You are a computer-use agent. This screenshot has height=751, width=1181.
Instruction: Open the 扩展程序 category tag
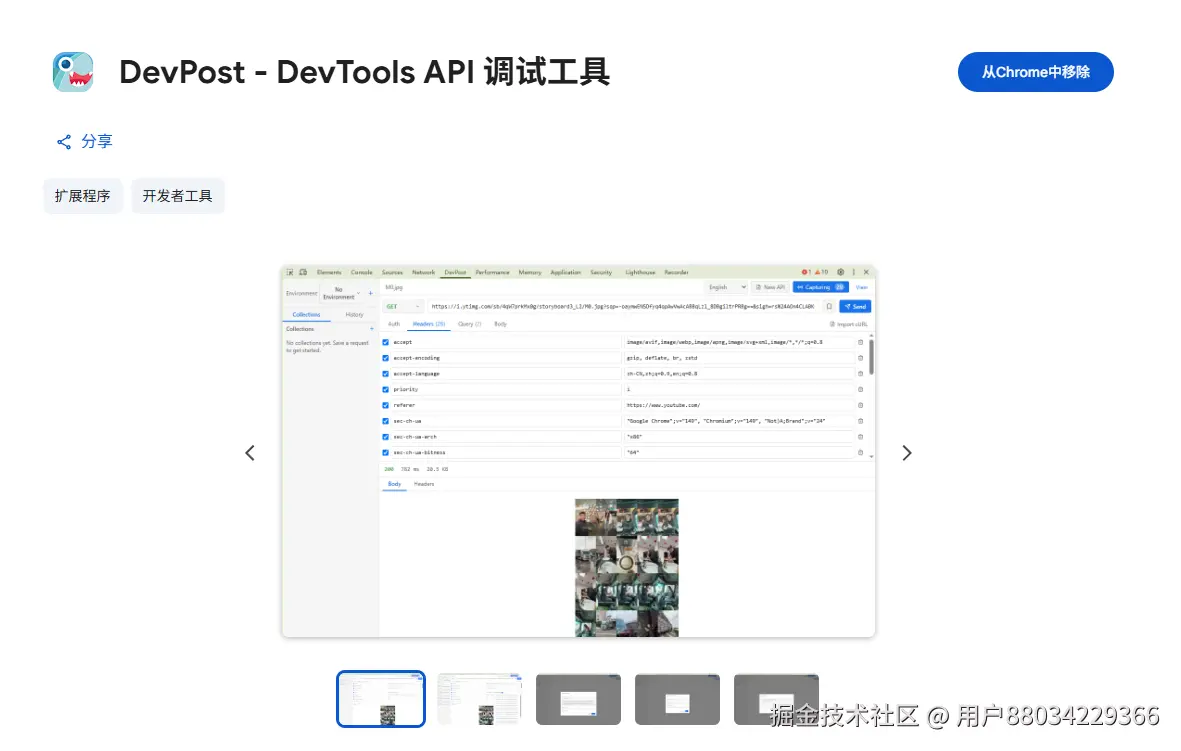pyautogui.click(x=82, y=196)
